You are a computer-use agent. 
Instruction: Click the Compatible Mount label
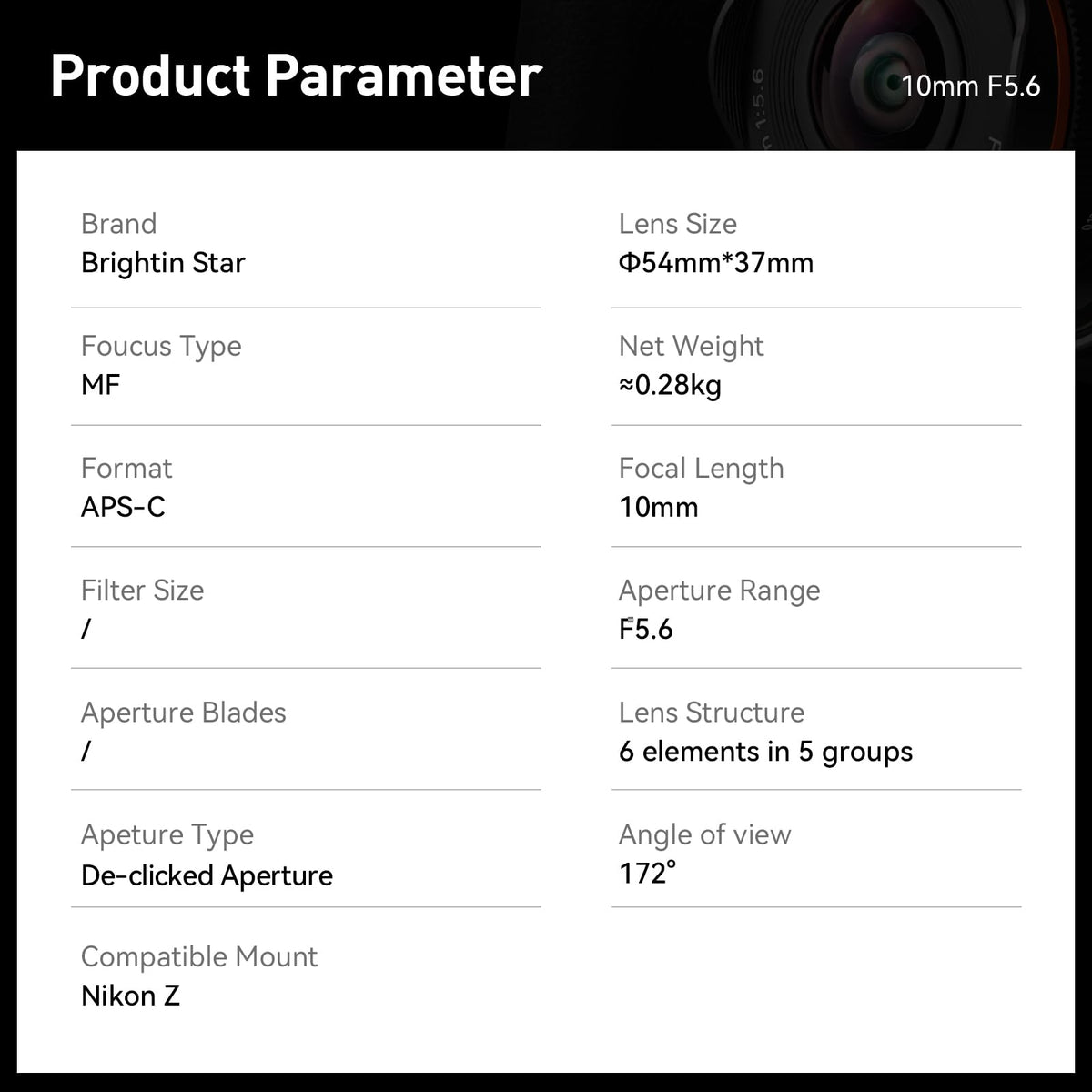[x=199, y=956]
